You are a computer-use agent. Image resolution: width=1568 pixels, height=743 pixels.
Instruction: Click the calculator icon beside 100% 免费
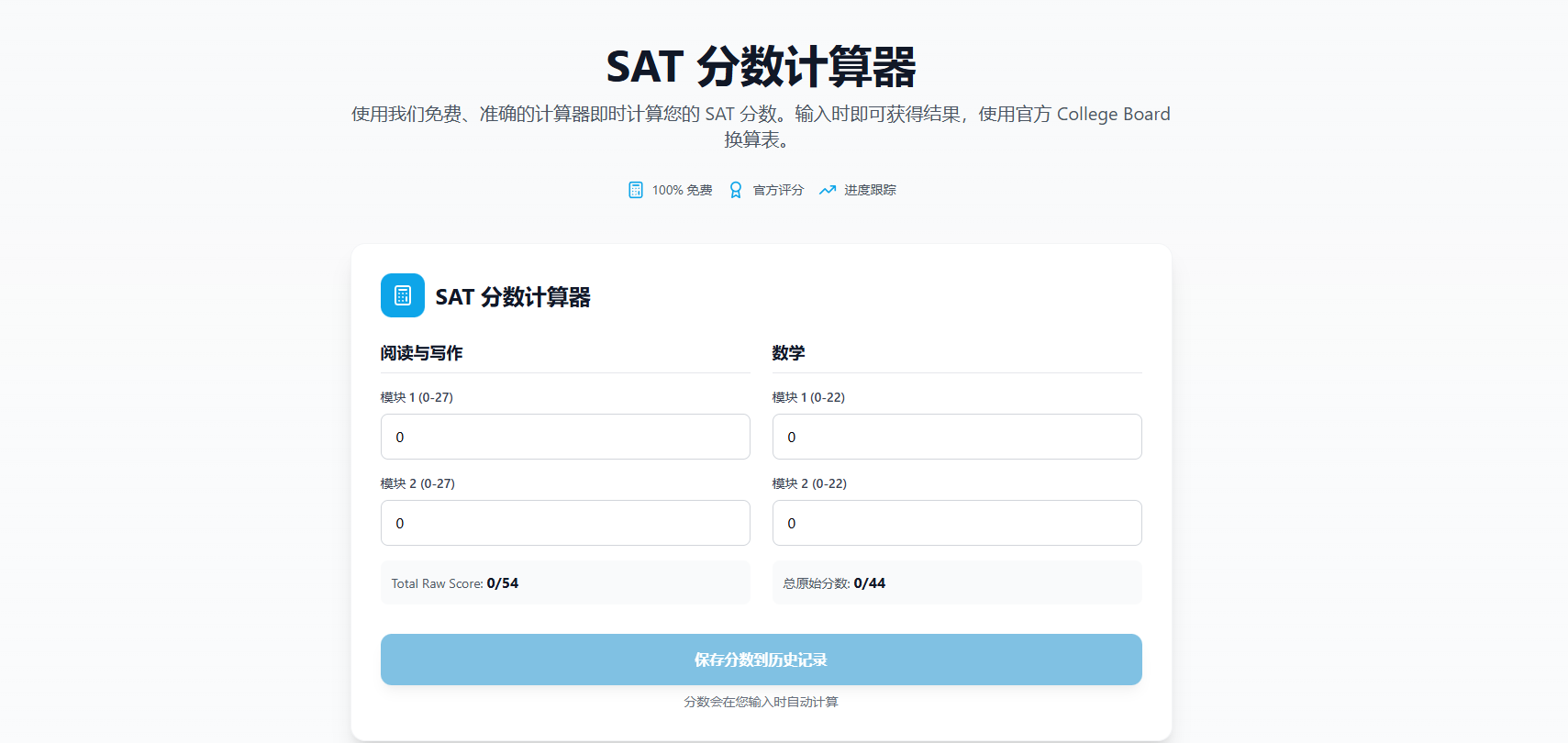coord(635,190)
